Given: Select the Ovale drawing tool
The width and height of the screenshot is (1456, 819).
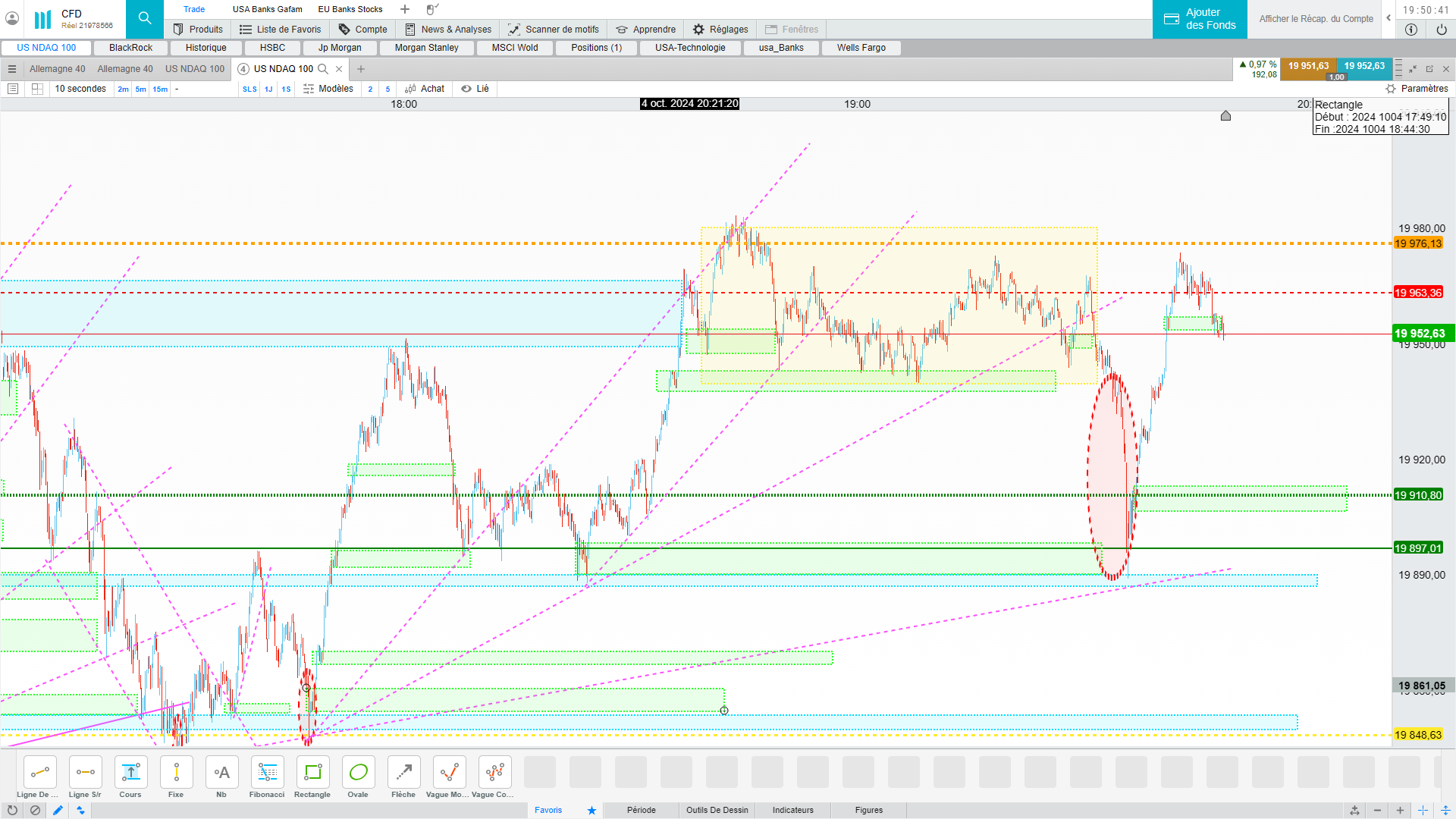Looking at the screenshot, I should [x=358, y=773].
